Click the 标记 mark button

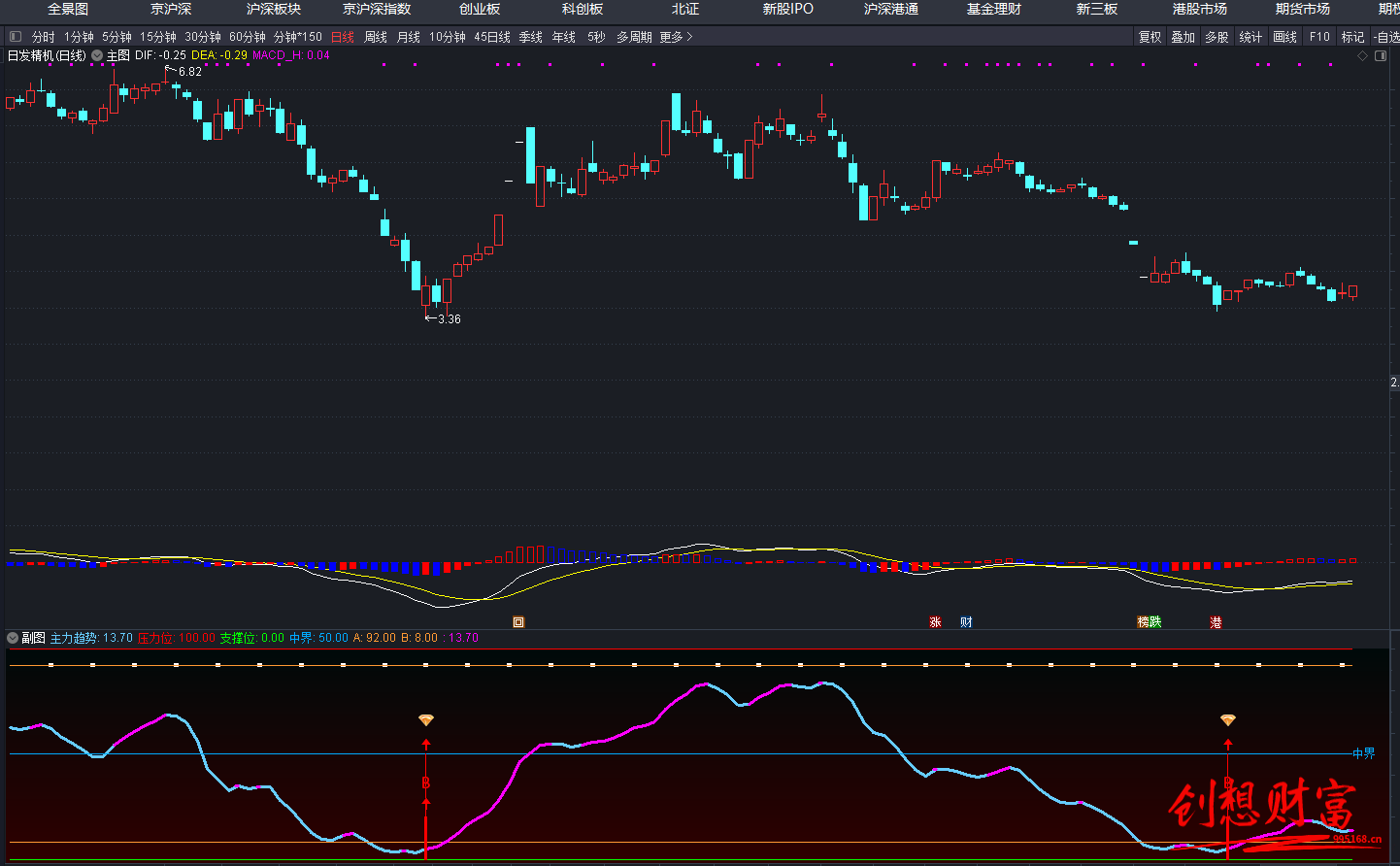click(x=1353, y=37)
